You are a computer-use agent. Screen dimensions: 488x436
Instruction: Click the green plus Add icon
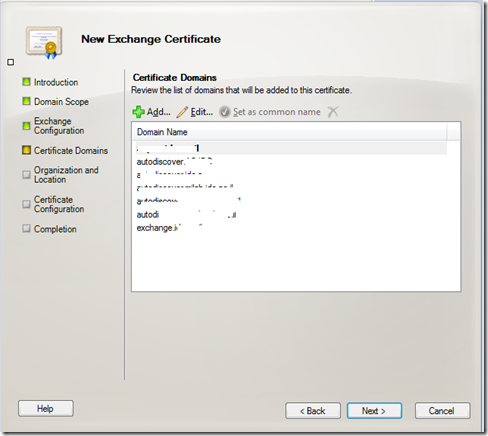[138, 112]
